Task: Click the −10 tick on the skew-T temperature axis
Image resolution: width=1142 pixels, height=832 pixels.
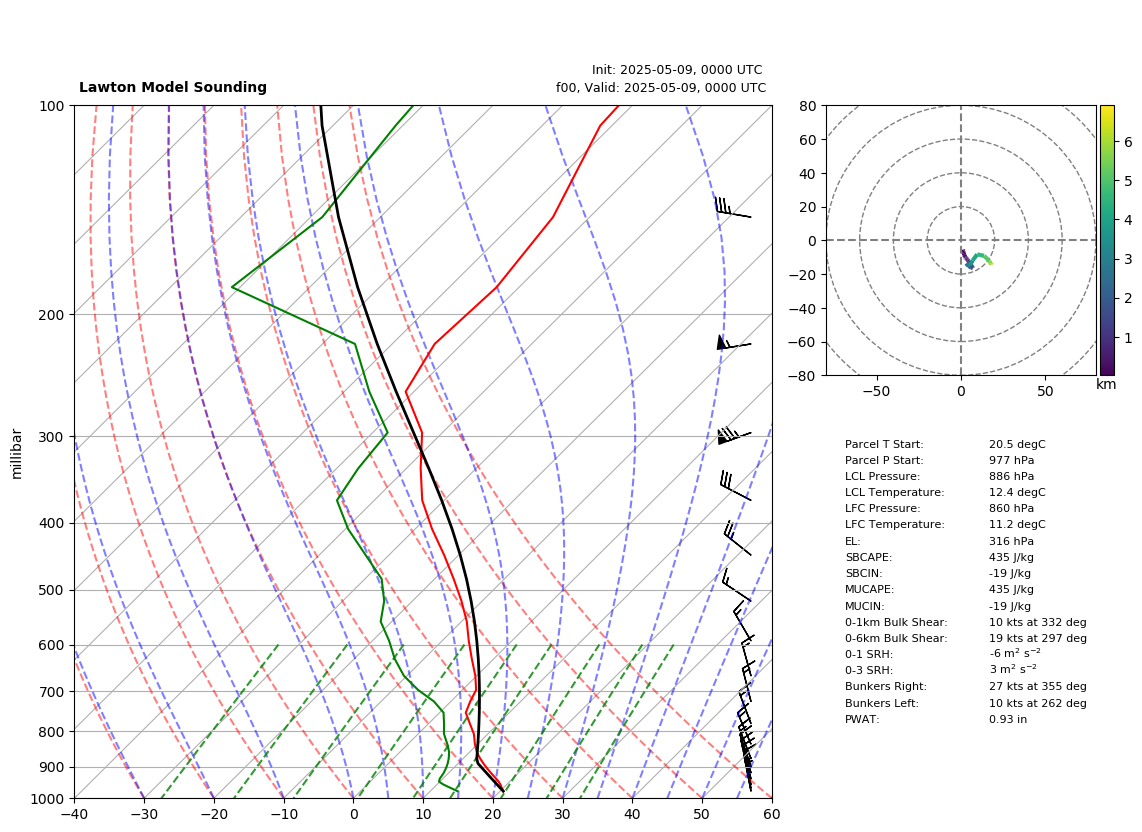Action: coord(283,814)
